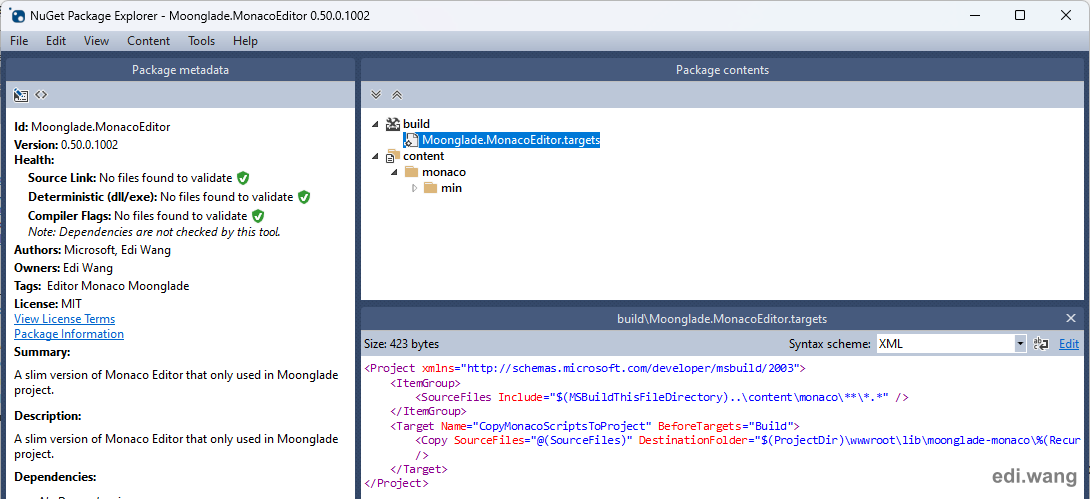Screen dimensions: 1090x499
Task: Toggle word wrap icon in file viewer
Action: [1041, 343]
